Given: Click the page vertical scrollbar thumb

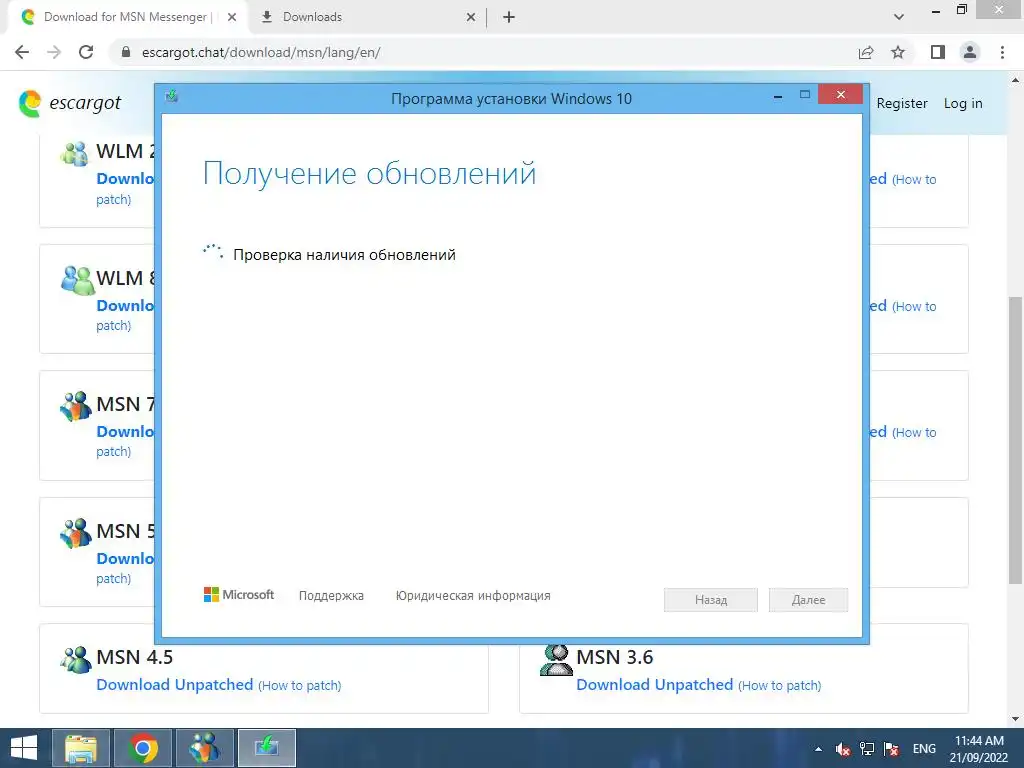Looking at the screenshot, I should pyautogui.click(x=1015, y=440).
